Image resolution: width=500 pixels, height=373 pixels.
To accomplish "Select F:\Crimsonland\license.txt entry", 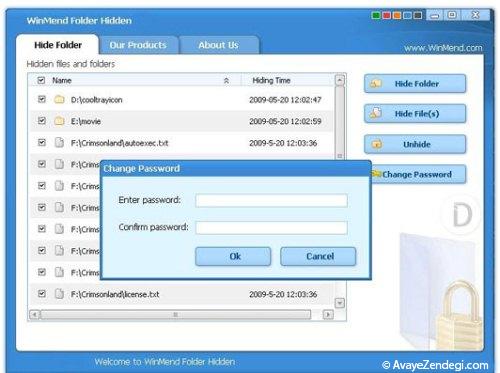I will click(x=115, y=294).
